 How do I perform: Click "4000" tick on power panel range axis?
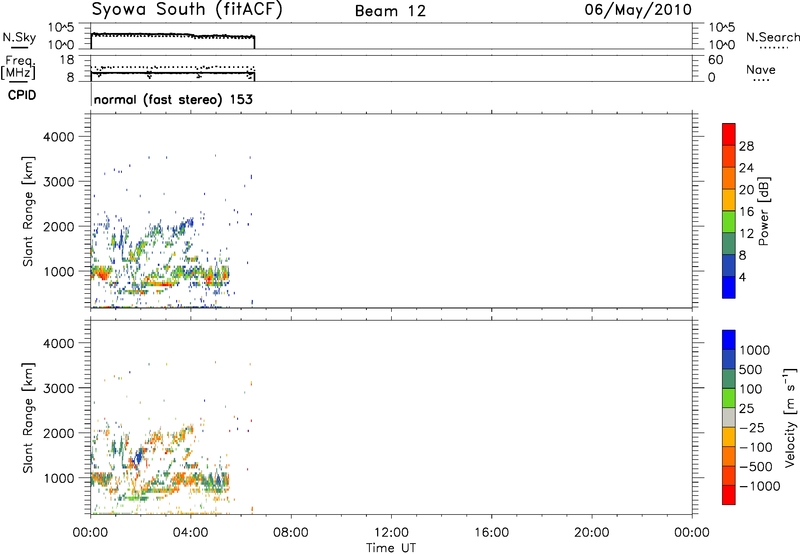click(x=59, y=137)
